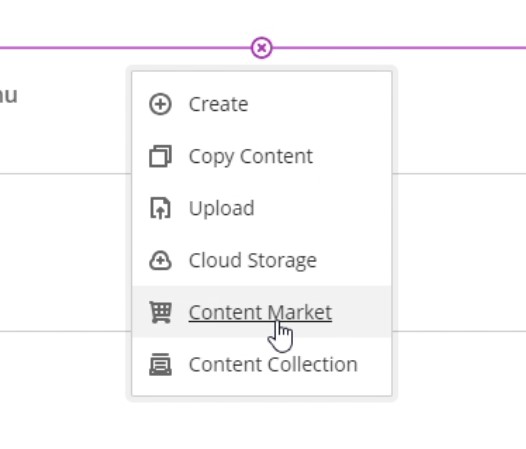Viewport: 526px width, 449px height.
Task: Select the Upload menu entry text
Action: click(x=221, y=209)
